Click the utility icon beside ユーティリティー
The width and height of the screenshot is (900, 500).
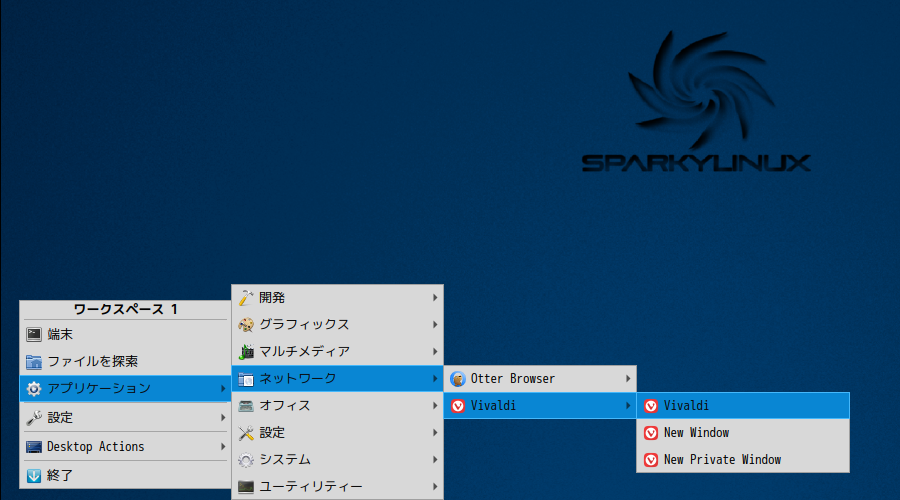coord(246,487)
